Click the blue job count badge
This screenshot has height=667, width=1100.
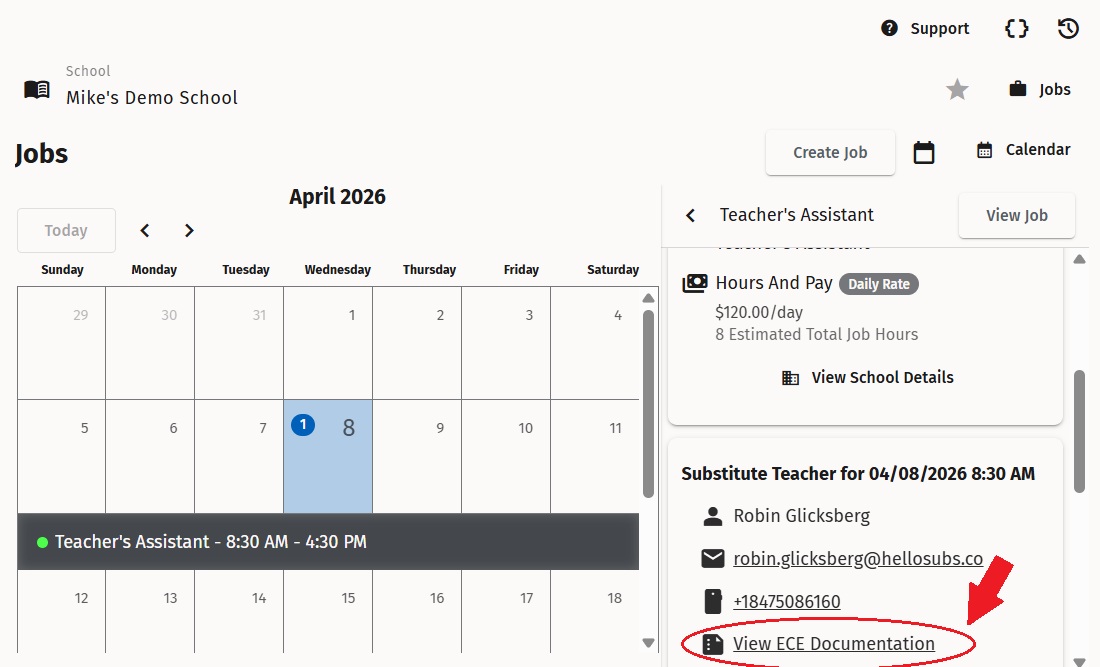tap(303, 426)
